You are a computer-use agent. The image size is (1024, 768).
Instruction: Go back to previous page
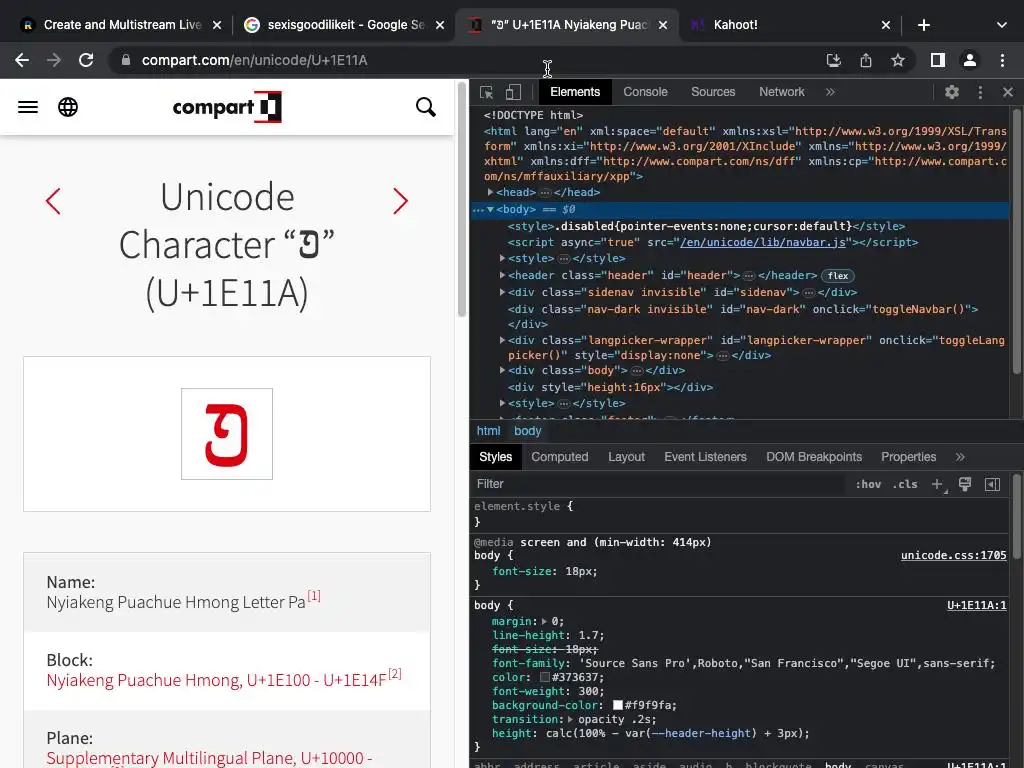pyautogui.click(x=22, y=60)
